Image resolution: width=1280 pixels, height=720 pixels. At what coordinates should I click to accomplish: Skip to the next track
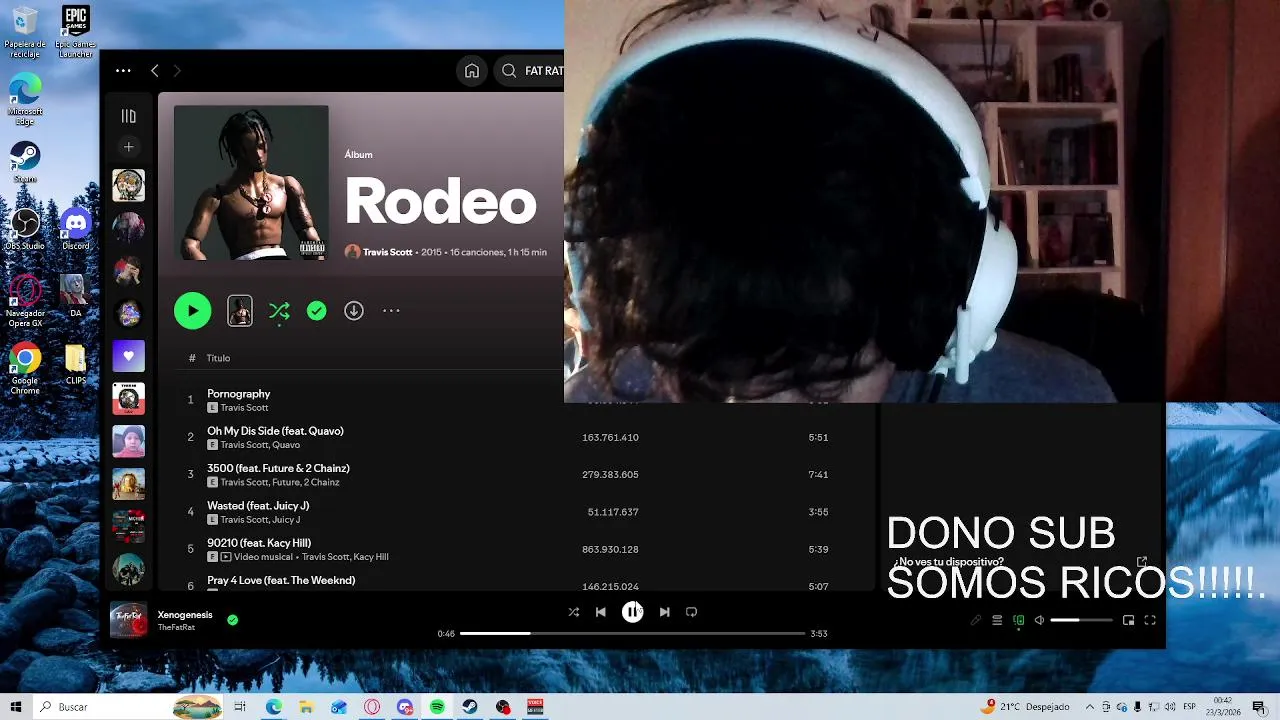click(664, 612)
